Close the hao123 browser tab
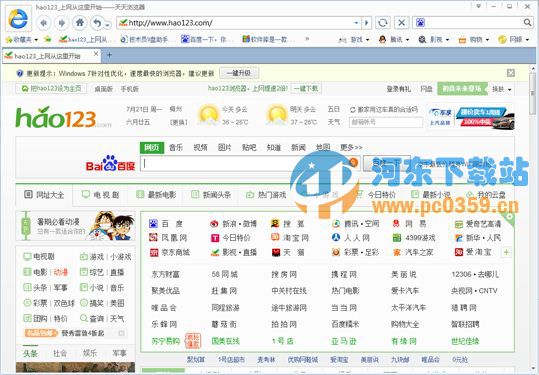This screenshot has height=375, width=539. coord(96,54)
